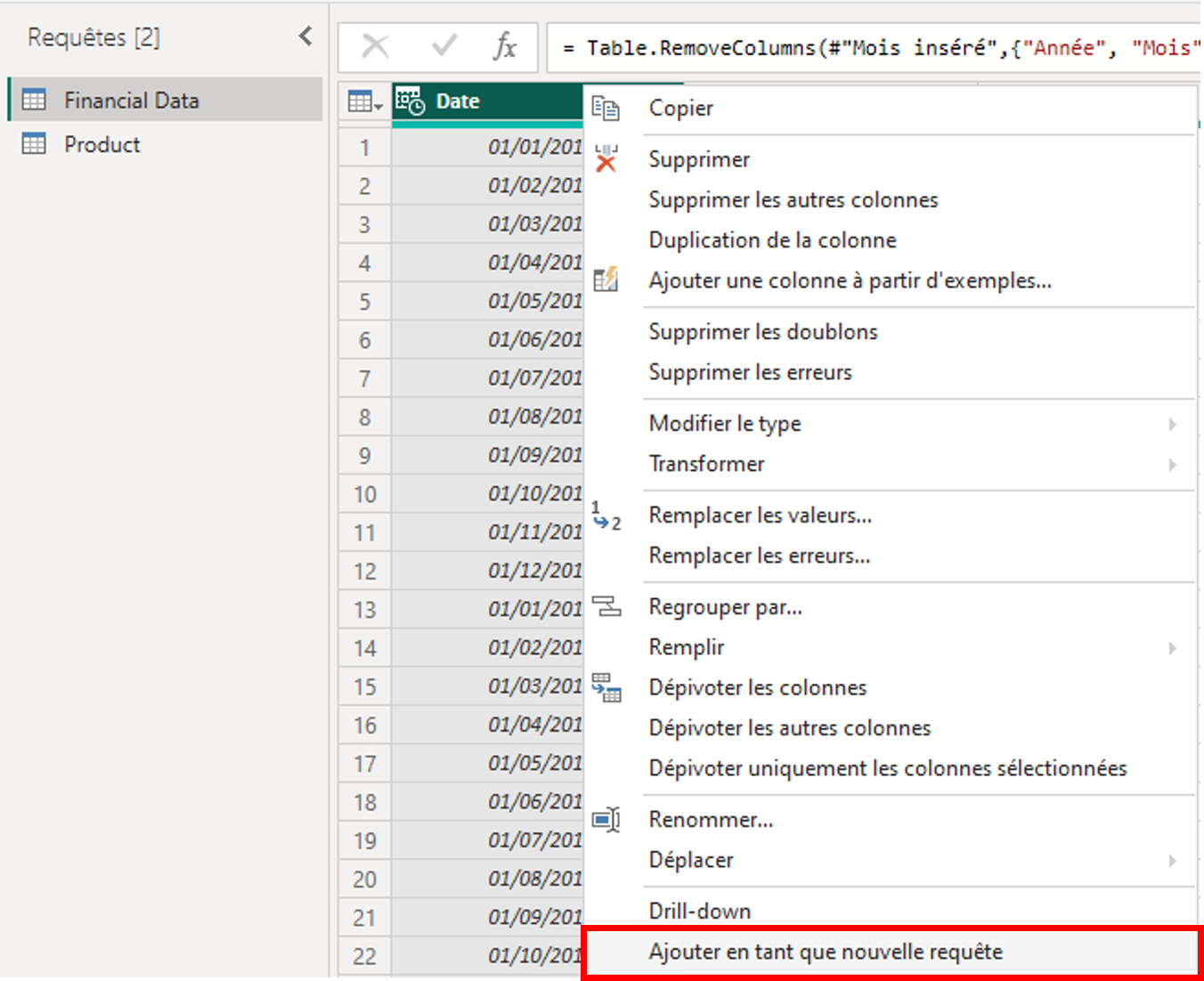Click the cancel formula X icon

376,46
